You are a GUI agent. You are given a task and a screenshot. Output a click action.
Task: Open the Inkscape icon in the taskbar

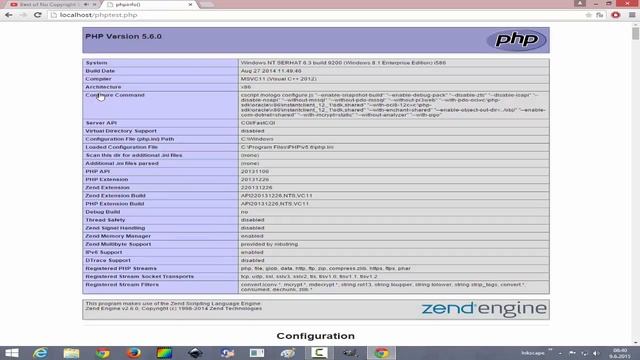(195, 353)
